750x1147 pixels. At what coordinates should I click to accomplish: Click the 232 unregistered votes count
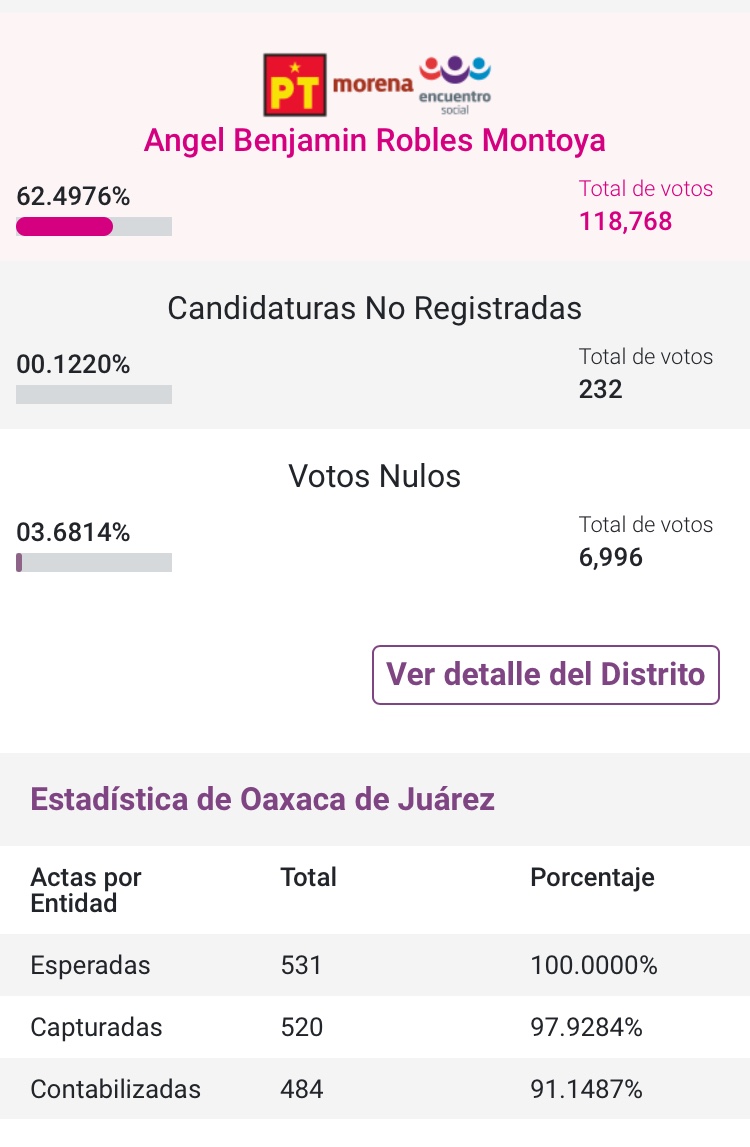tap(601, 389)
